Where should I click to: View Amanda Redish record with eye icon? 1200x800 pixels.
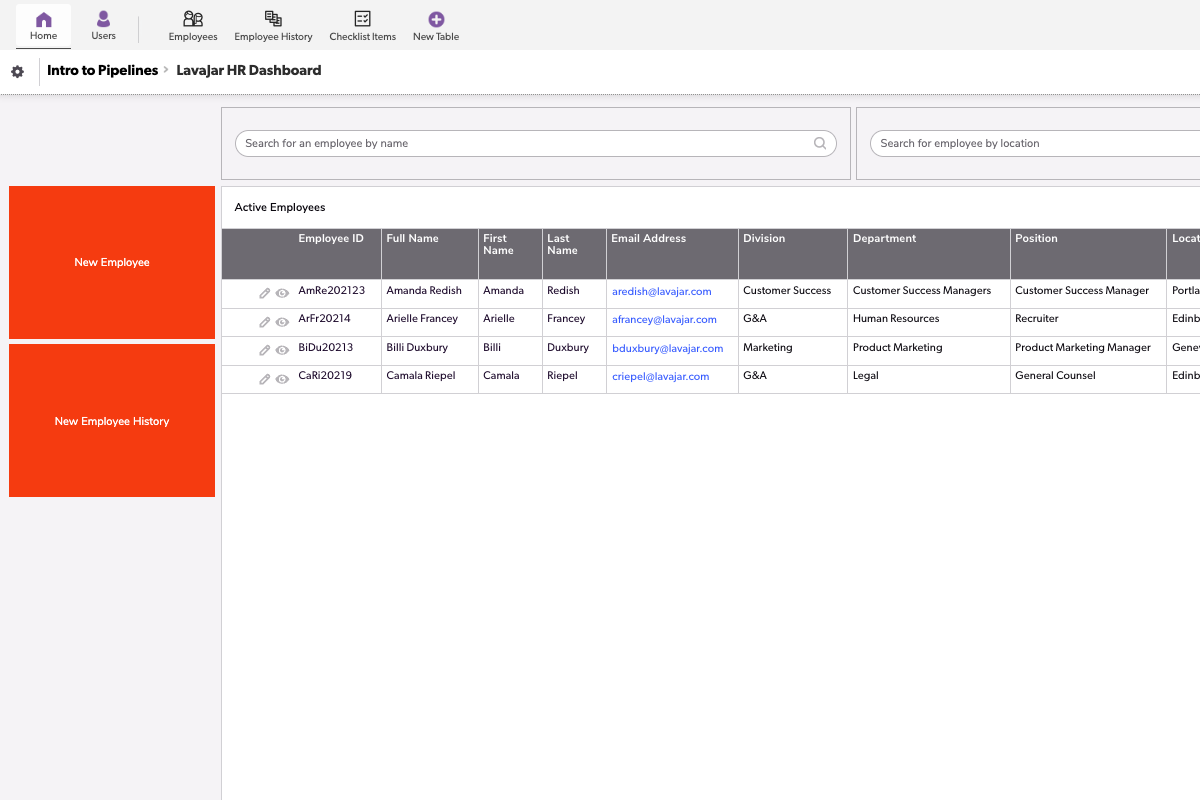pyautogui.click(x=282, y=293)
